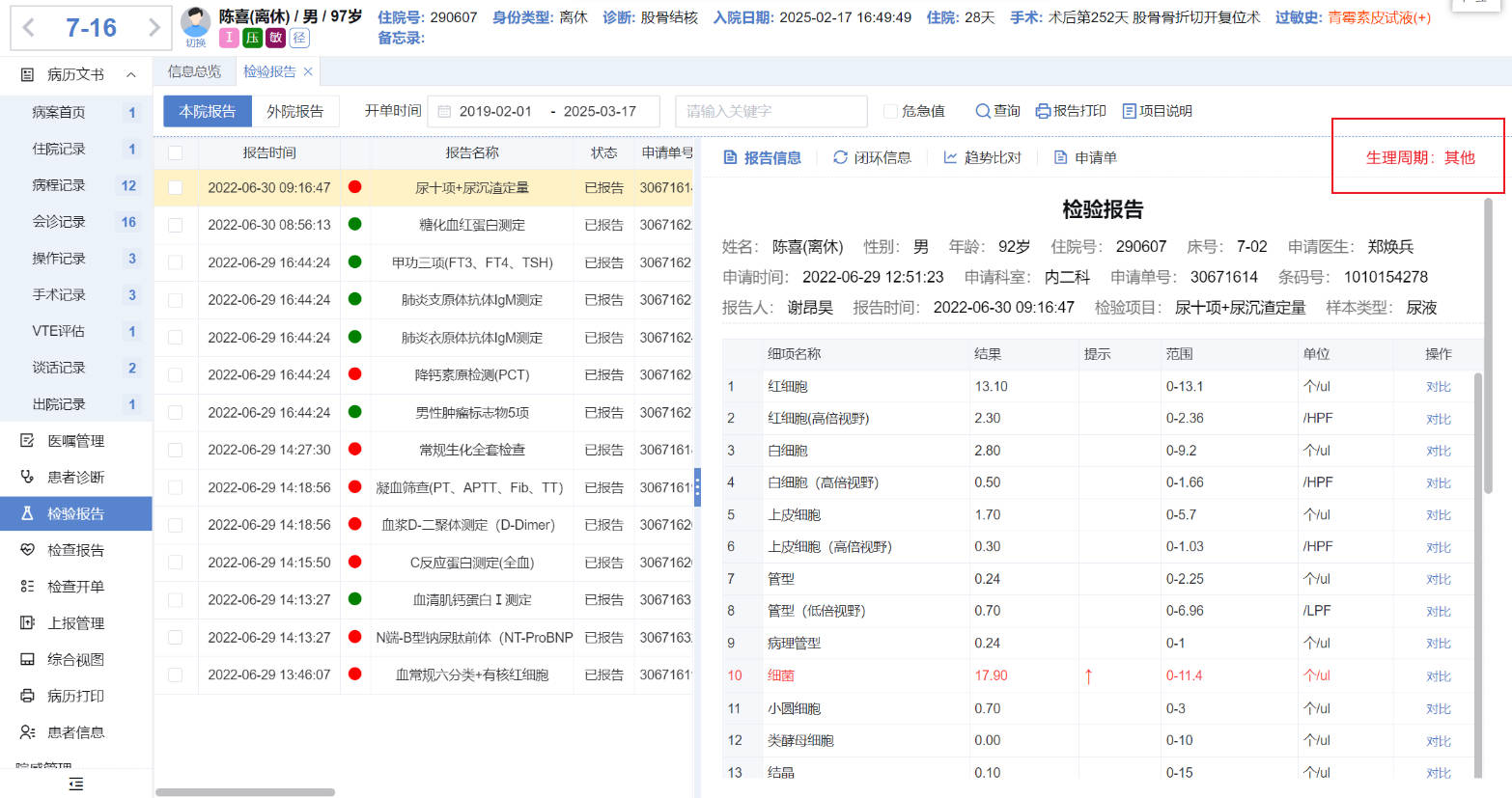Toggle the 危急值 checkbox
Image resolution: width=1512 pixels, height=798 pixels.
tap(890, 111)
